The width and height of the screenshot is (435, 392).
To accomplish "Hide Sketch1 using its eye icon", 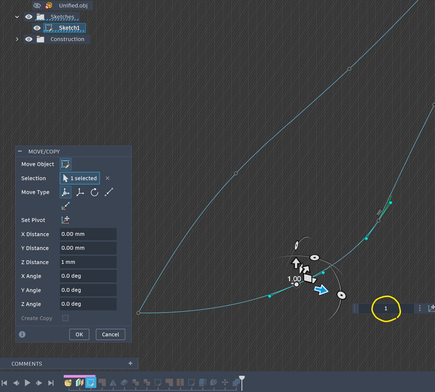I will (x=37, y=28).
